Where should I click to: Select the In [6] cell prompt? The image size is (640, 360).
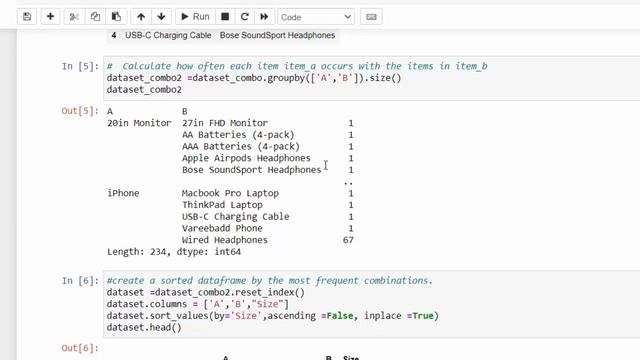coord(80,281)
